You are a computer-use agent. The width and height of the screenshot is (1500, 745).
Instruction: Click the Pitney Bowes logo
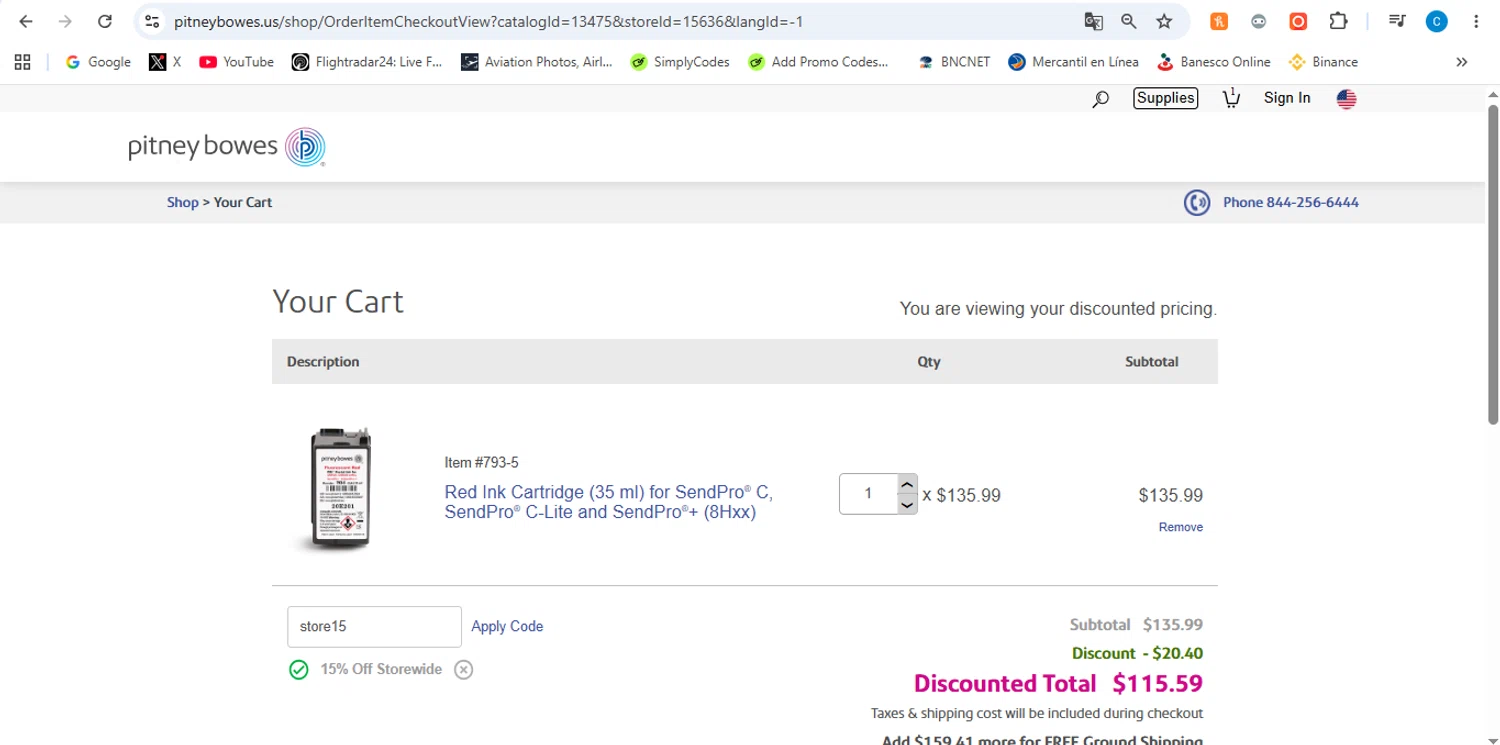click(226, 147)
